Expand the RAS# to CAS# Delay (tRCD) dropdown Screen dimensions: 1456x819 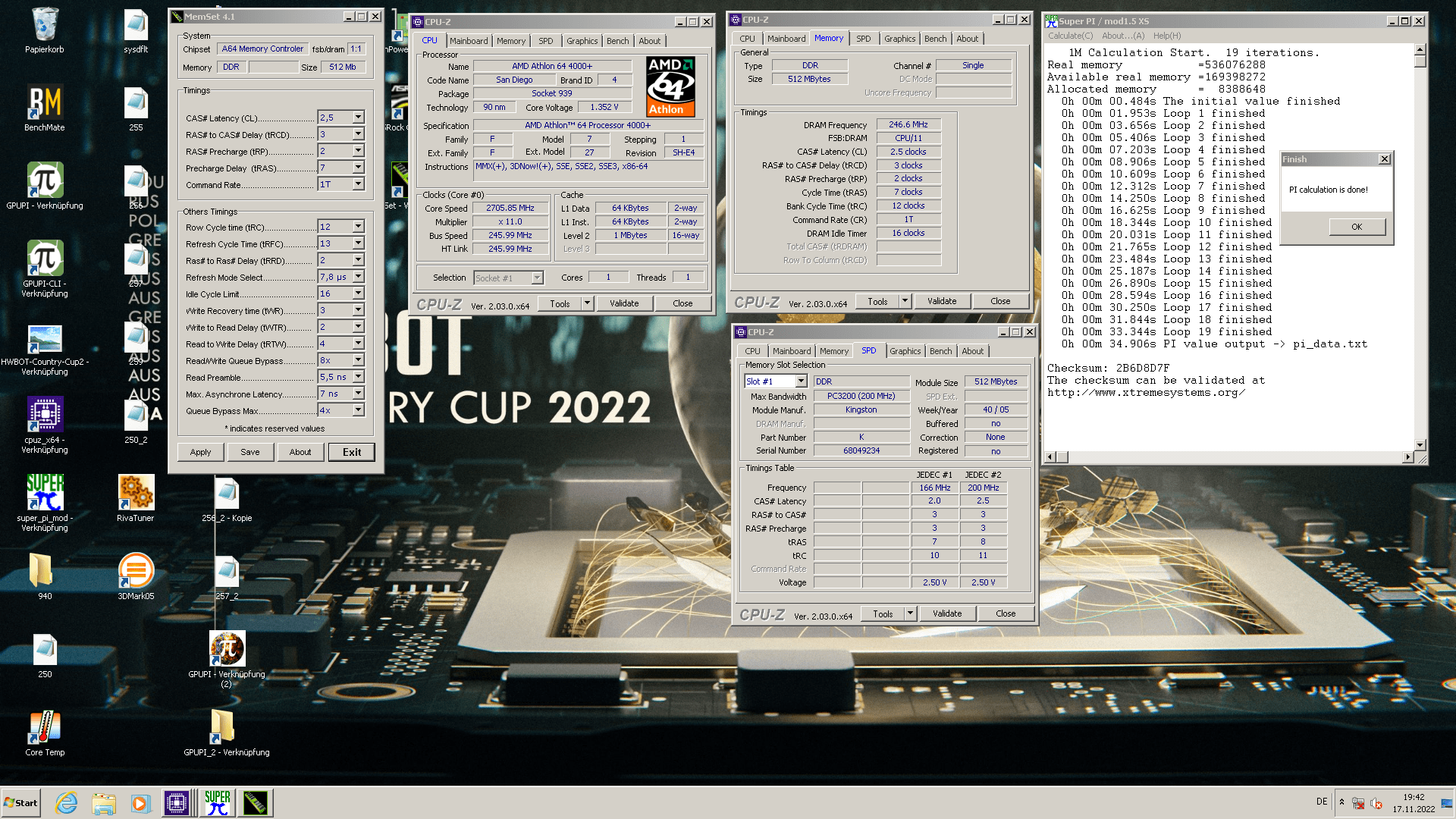[x=358, y=134]
